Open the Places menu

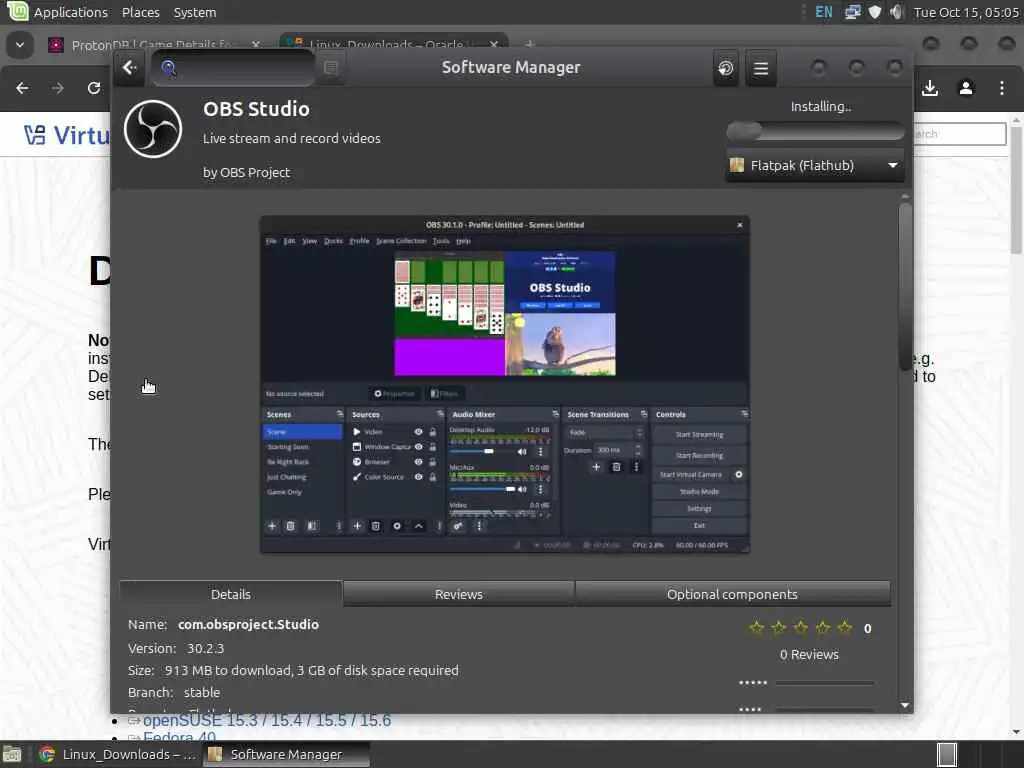click(140, 12)
